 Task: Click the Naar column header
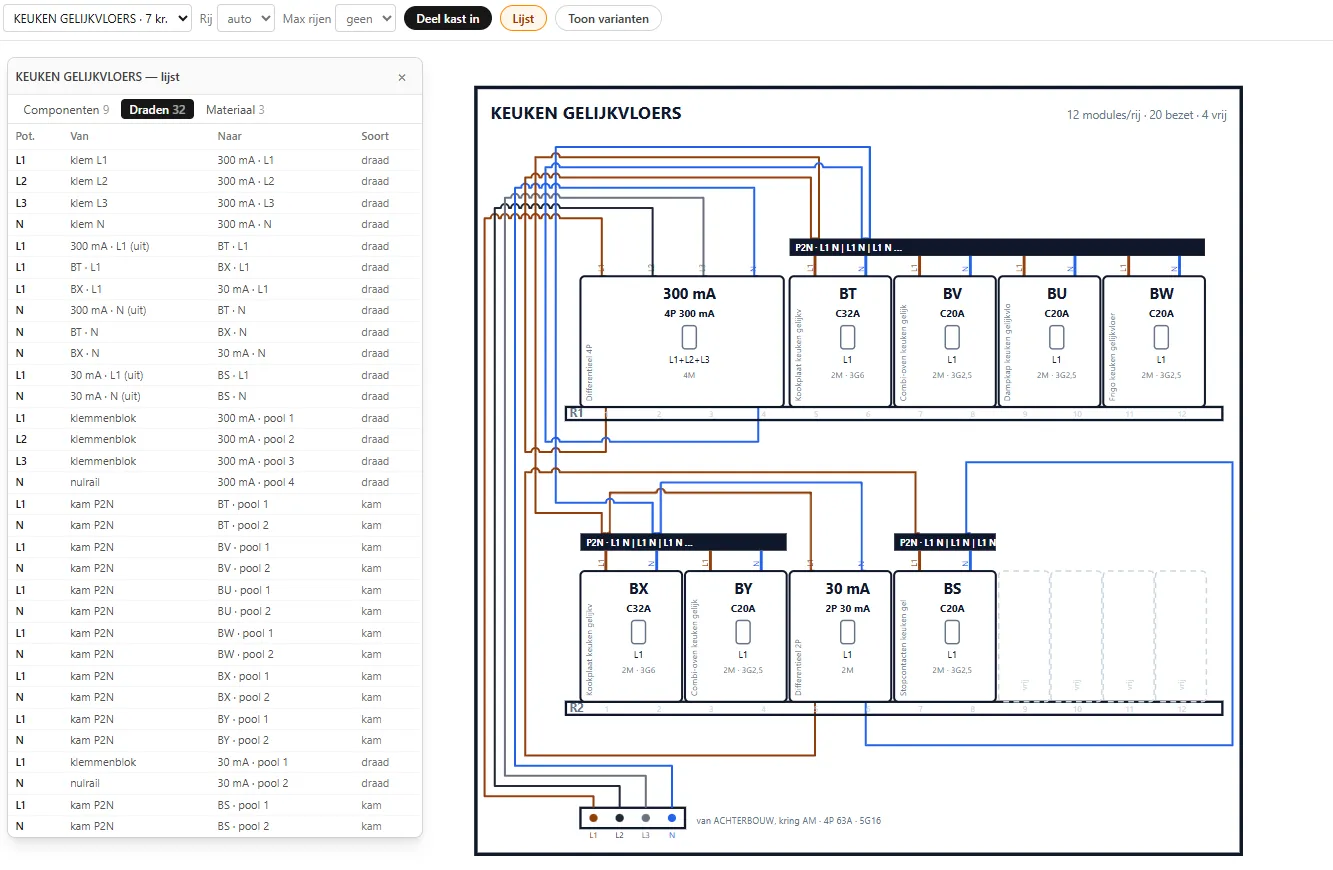pos(229,136)
